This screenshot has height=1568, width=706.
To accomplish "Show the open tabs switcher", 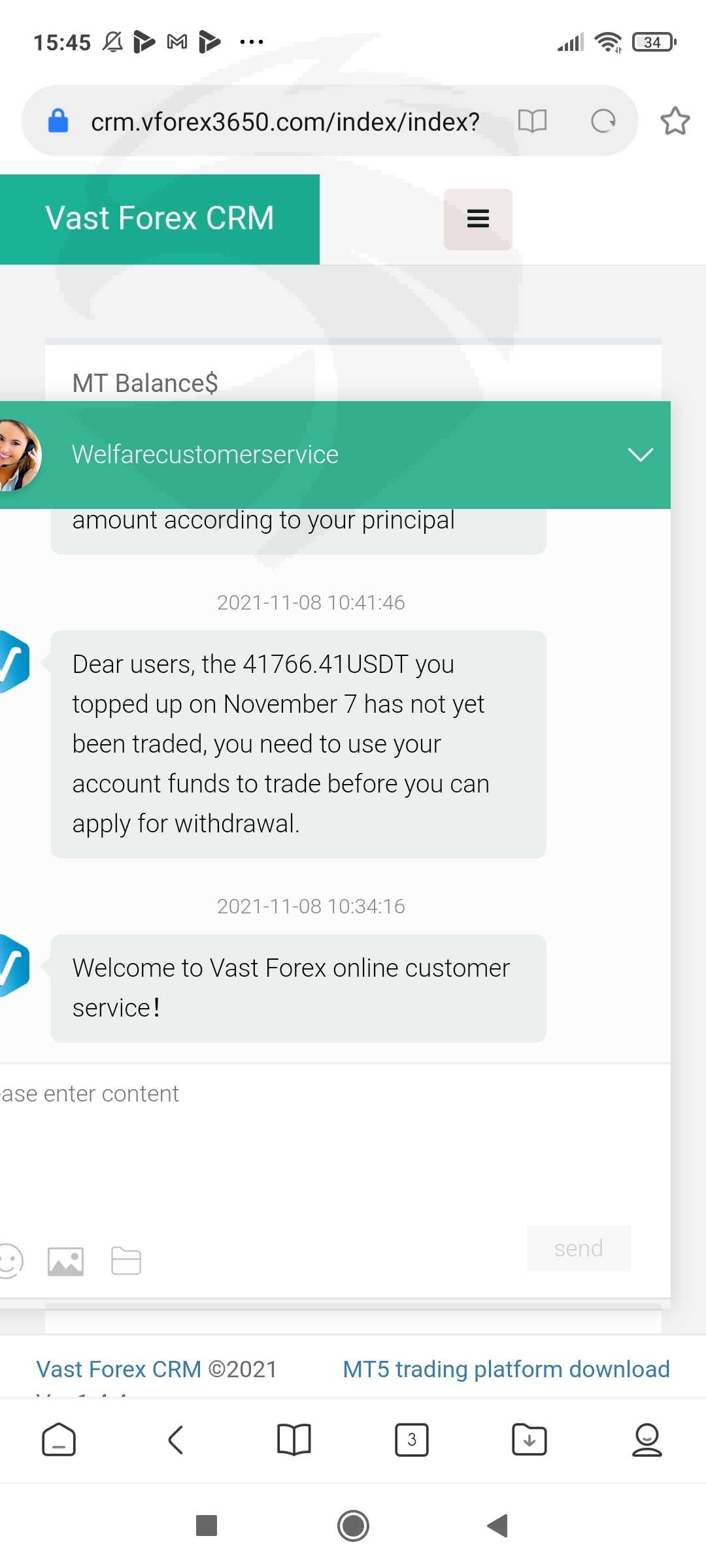I will 411,1439.
